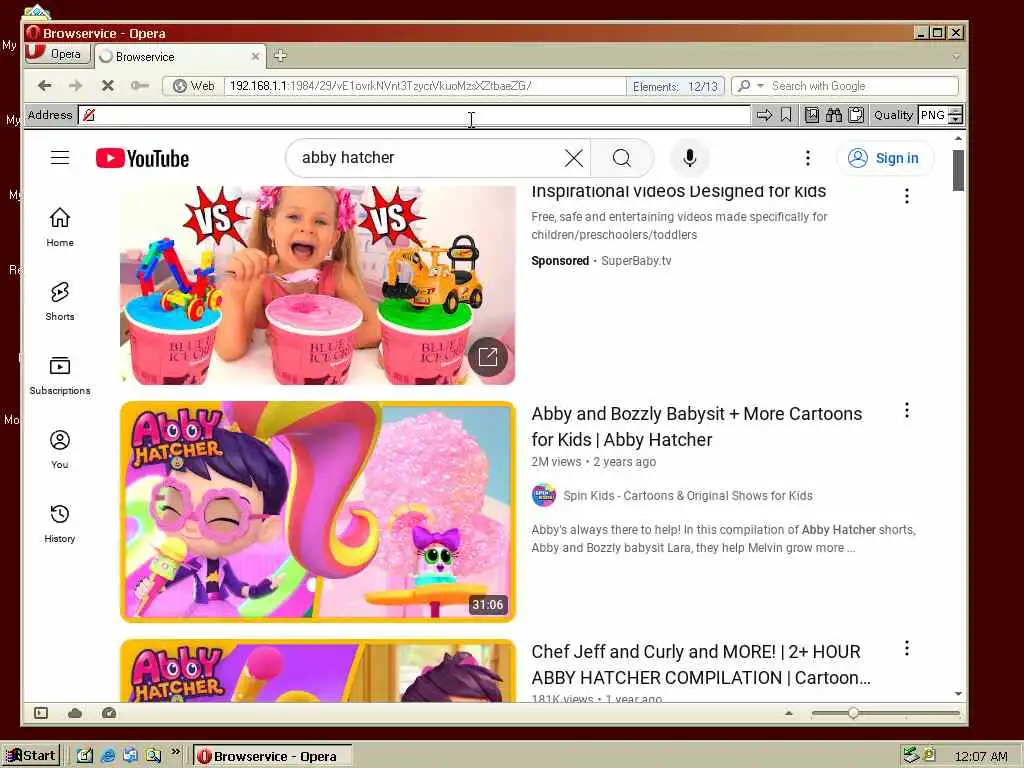Click the saved bookmarks page icon
1024x768 pixels.
812,115
